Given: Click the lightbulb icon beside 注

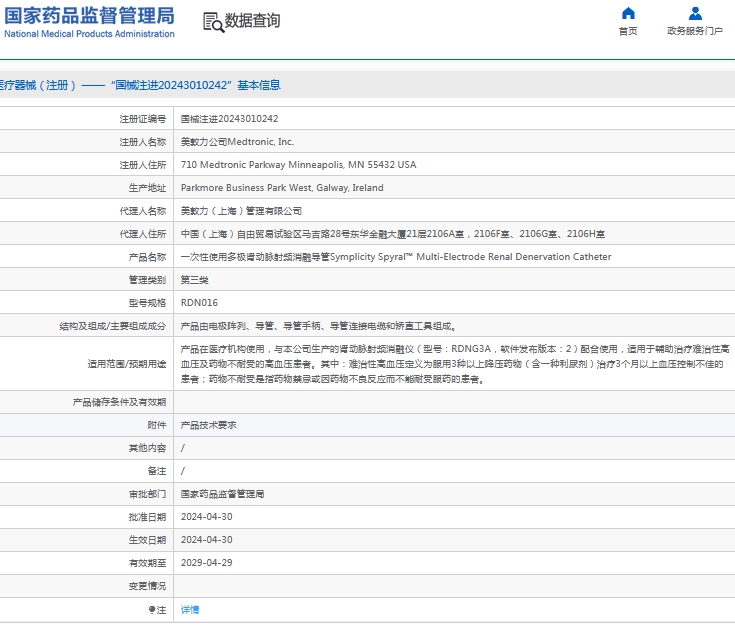Looking at the screenshot, I should [152, 609].
